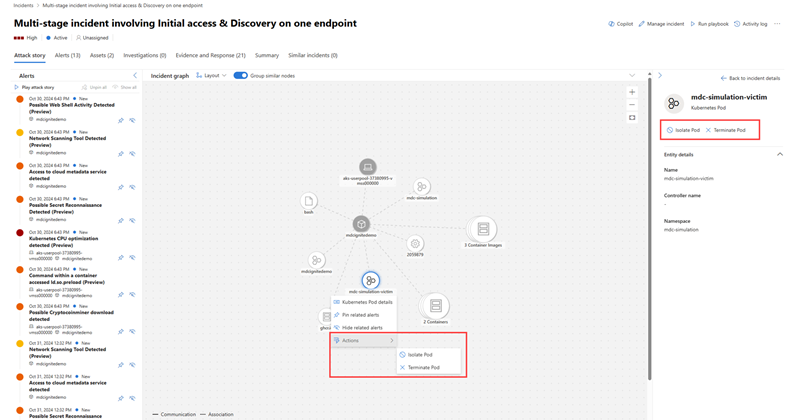Go back to incident details
This screenshot has width=800, height=420.
[x=751, y=78]
